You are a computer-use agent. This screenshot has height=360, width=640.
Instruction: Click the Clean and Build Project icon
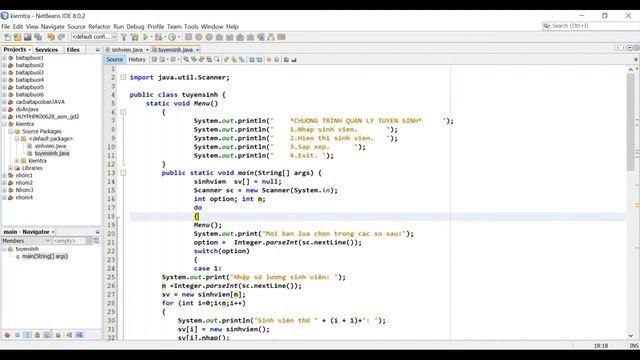tap(134, 37)
